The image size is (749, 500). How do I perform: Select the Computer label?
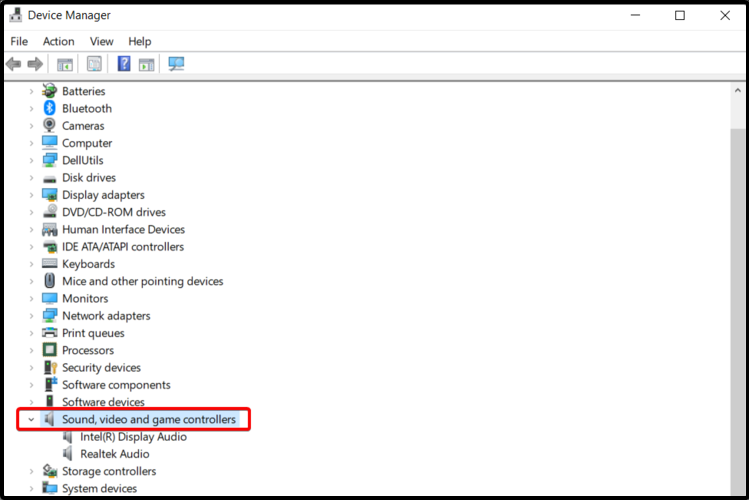pos(87,143)
